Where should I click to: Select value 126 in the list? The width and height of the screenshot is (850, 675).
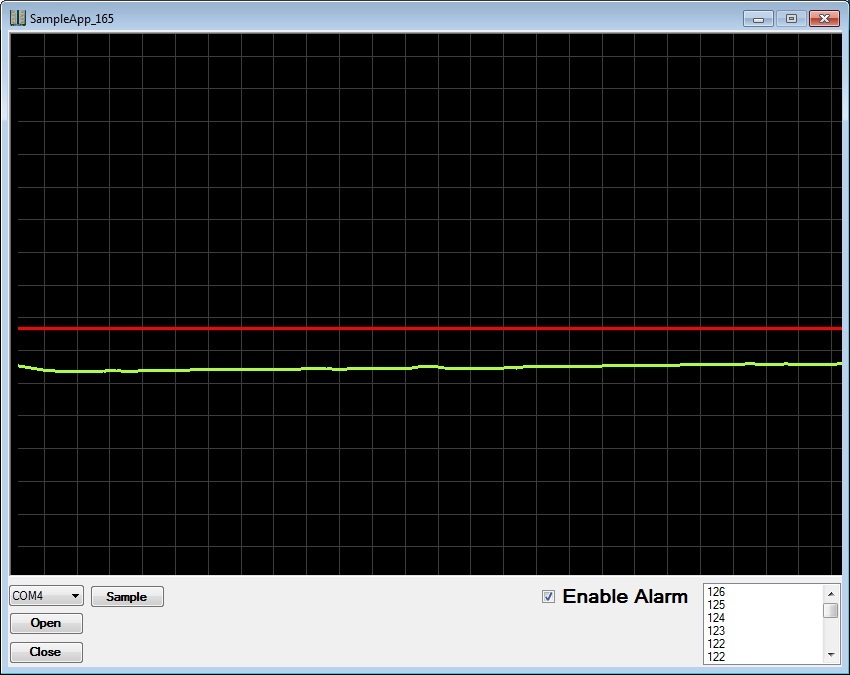click(x=716, y=592)
